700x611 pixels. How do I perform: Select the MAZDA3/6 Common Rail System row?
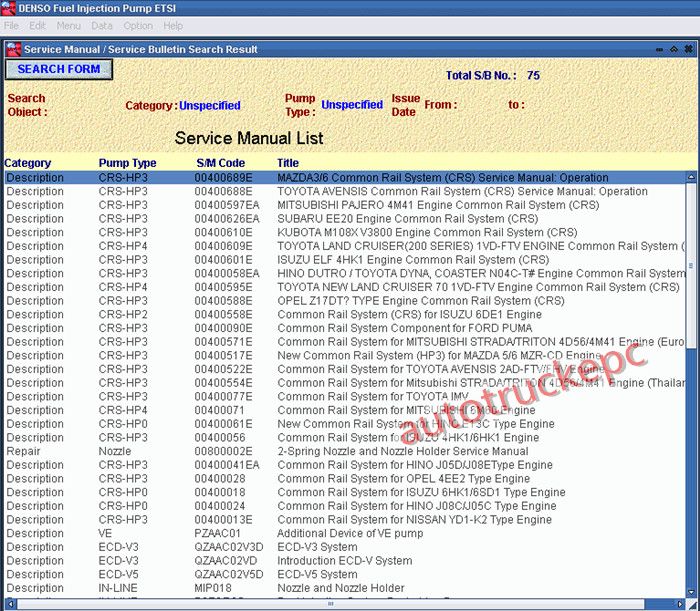point(345,178)
